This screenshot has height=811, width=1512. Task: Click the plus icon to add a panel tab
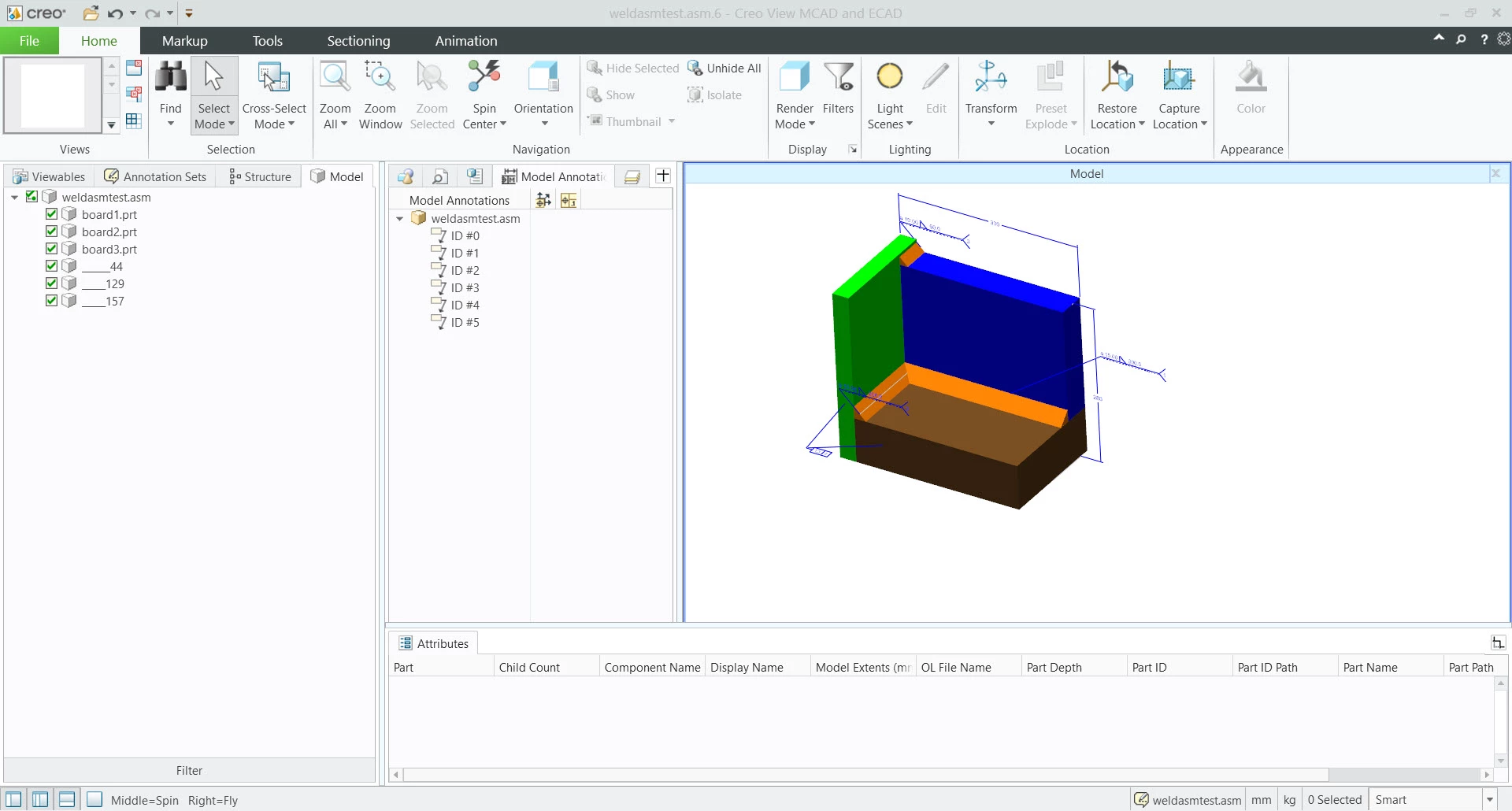click(663, 176)
